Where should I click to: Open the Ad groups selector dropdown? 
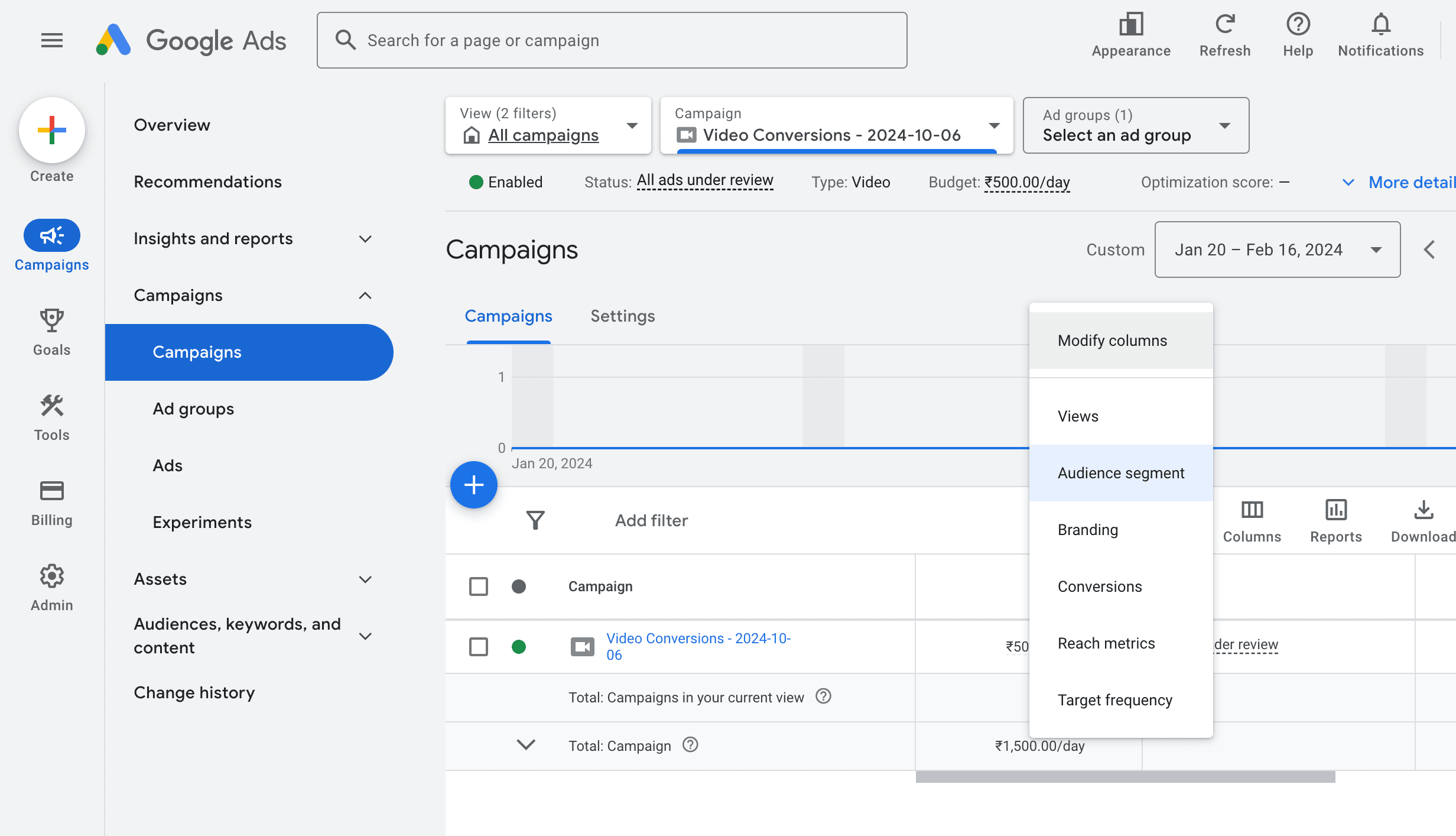pyautogui.click(x=1135, y=125)
